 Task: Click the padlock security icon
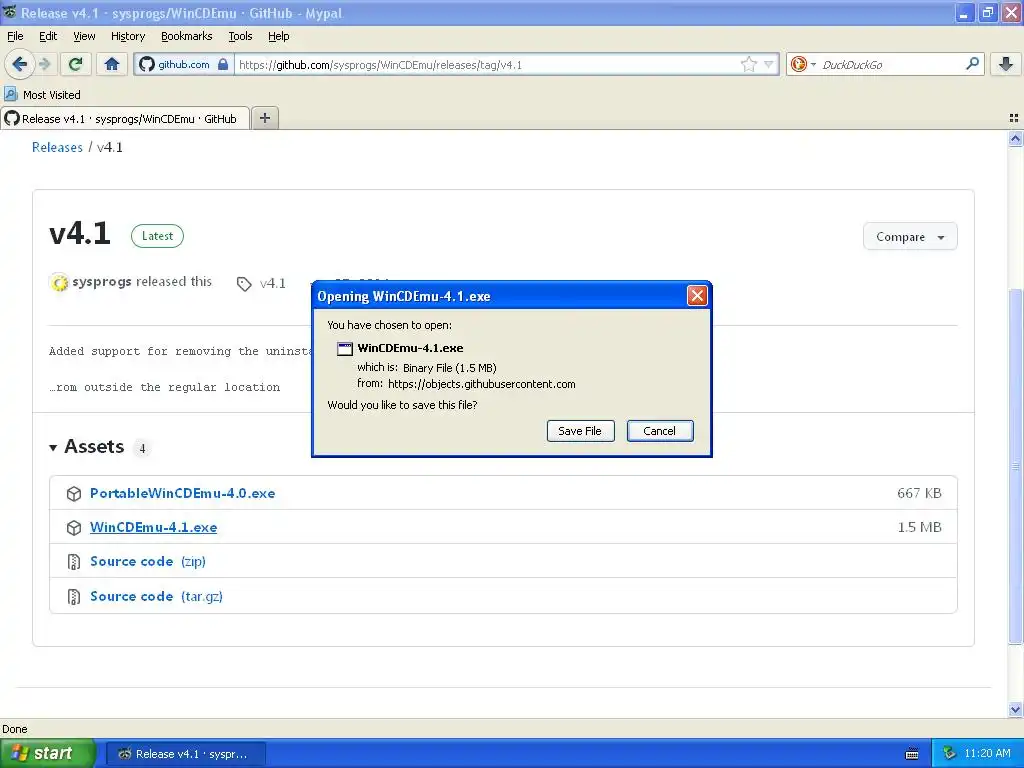[x=223, y=64]
